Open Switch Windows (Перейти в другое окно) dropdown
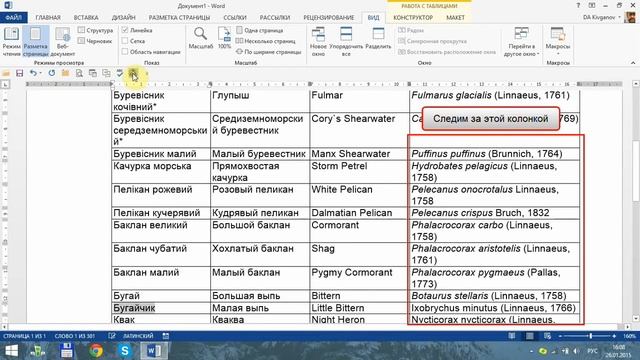This screenshot has height=360, width=640. [x=521, y=41]
